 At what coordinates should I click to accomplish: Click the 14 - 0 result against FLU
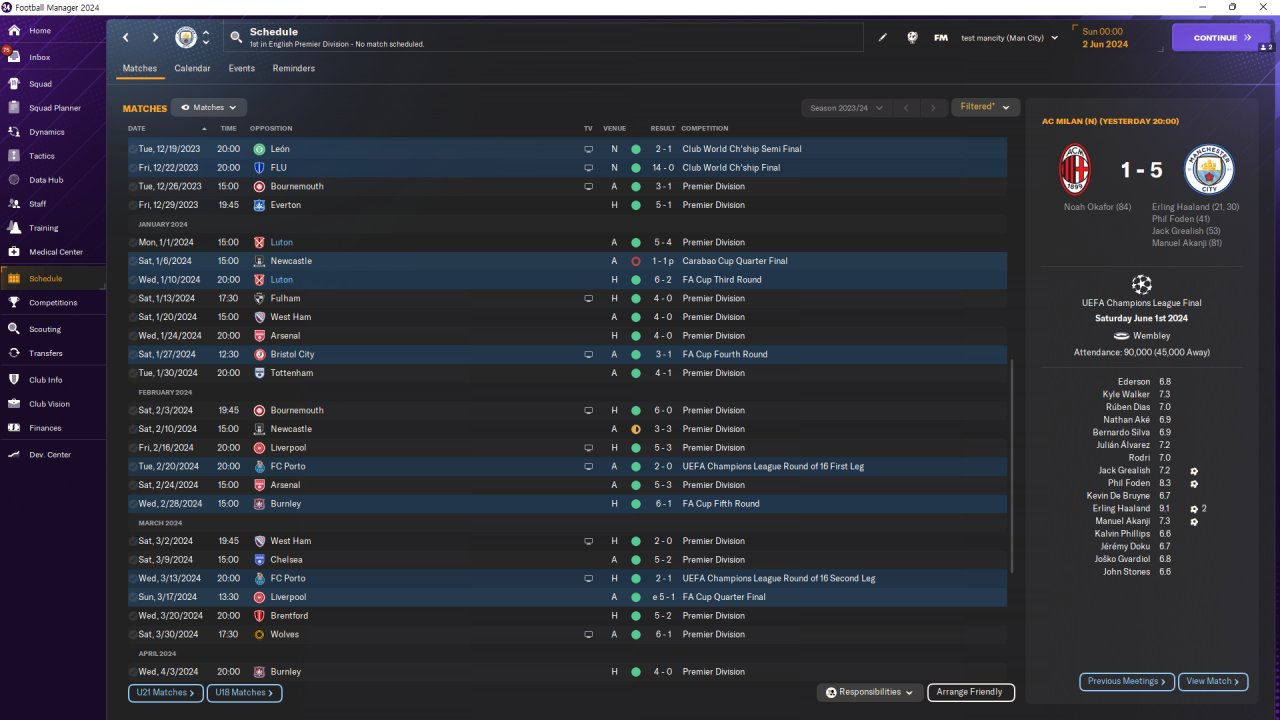(x=663, y=168)
